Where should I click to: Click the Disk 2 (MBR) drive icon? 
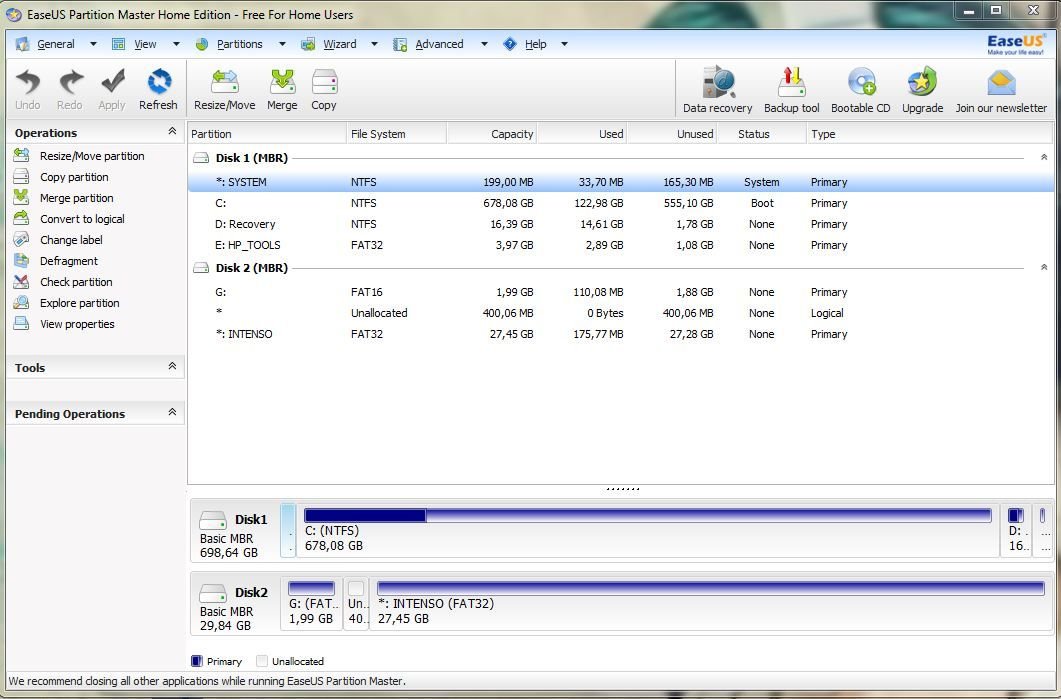pos(201,268)
